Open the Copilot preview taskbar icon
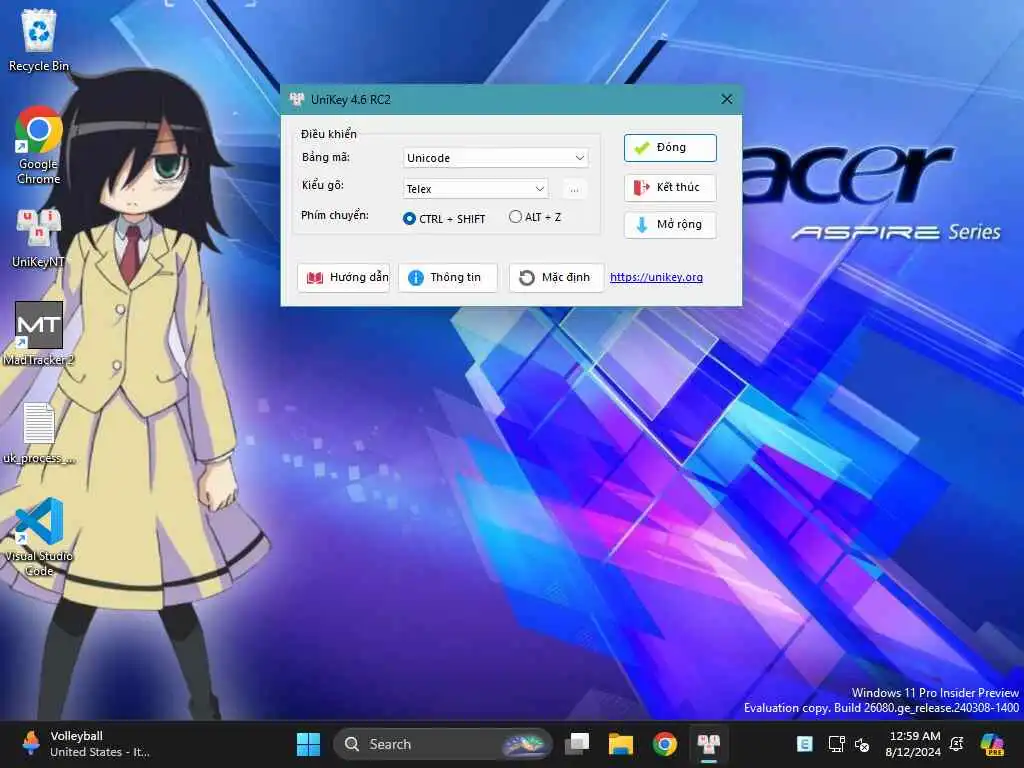Viewport: 1024px width, 768px height. point(992,744)
